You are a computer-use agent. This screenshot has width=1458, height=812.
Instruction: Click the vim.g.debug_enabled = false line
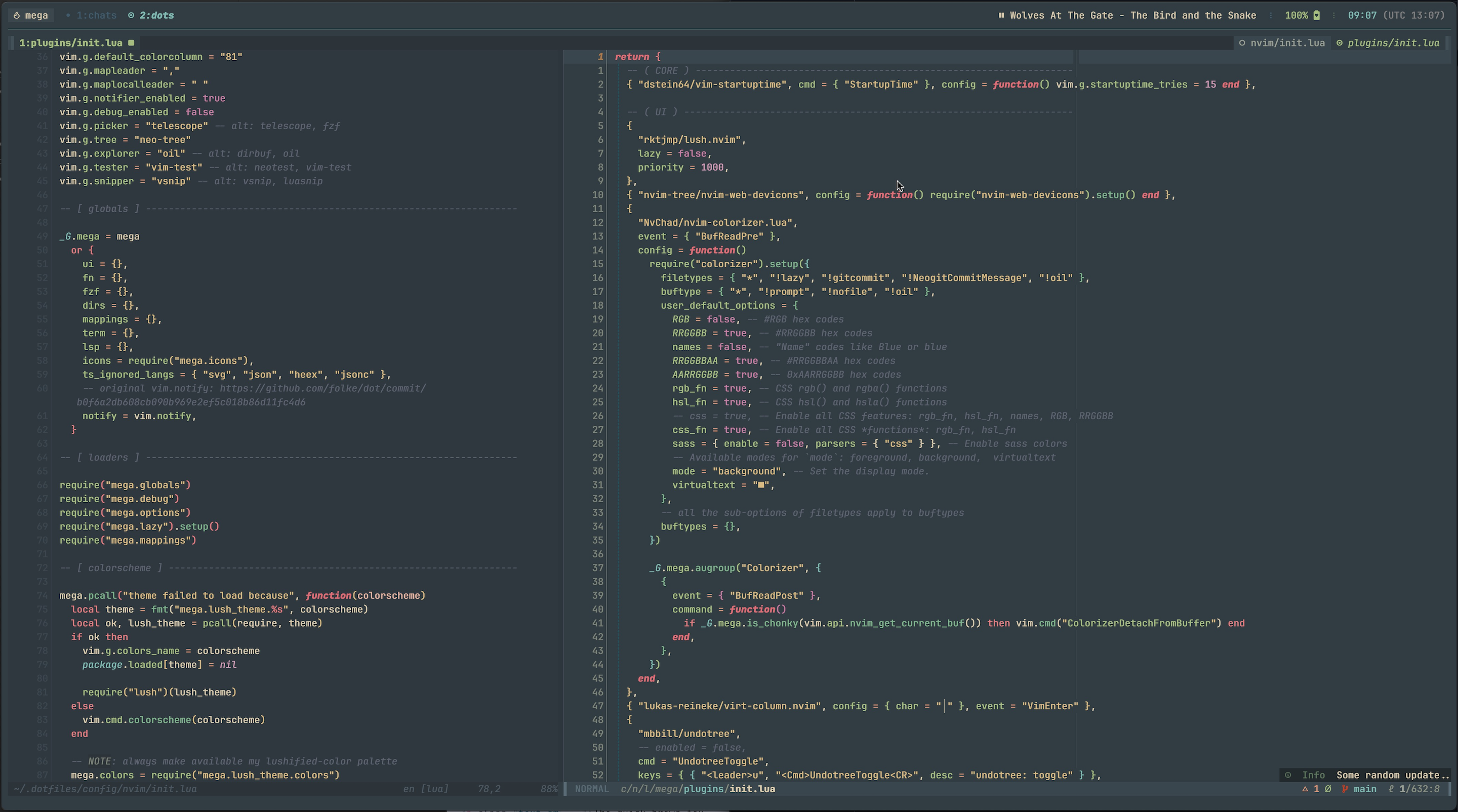coord(136,112)
